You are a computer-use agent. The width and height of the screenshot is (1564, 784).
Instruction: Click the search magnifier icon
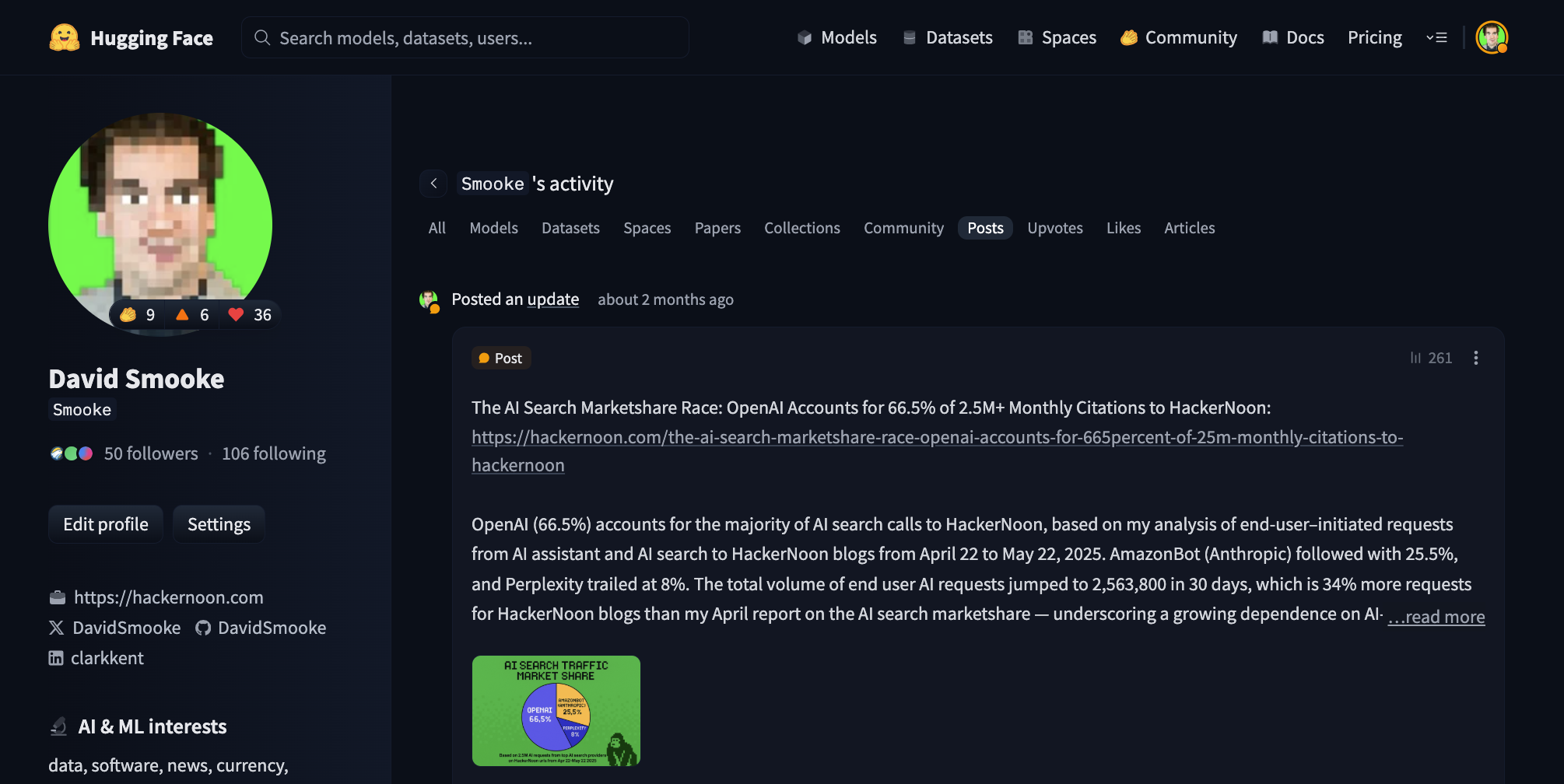(262, 37)
